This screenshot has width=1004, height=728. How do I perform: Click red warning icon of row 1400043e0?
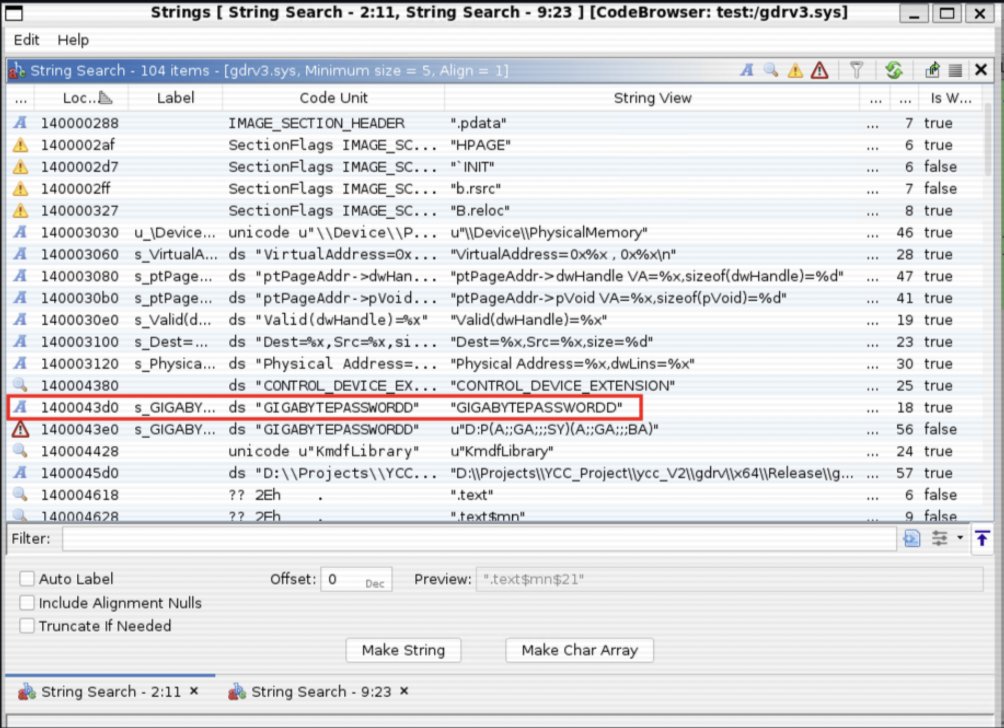(x=20, y=429)
